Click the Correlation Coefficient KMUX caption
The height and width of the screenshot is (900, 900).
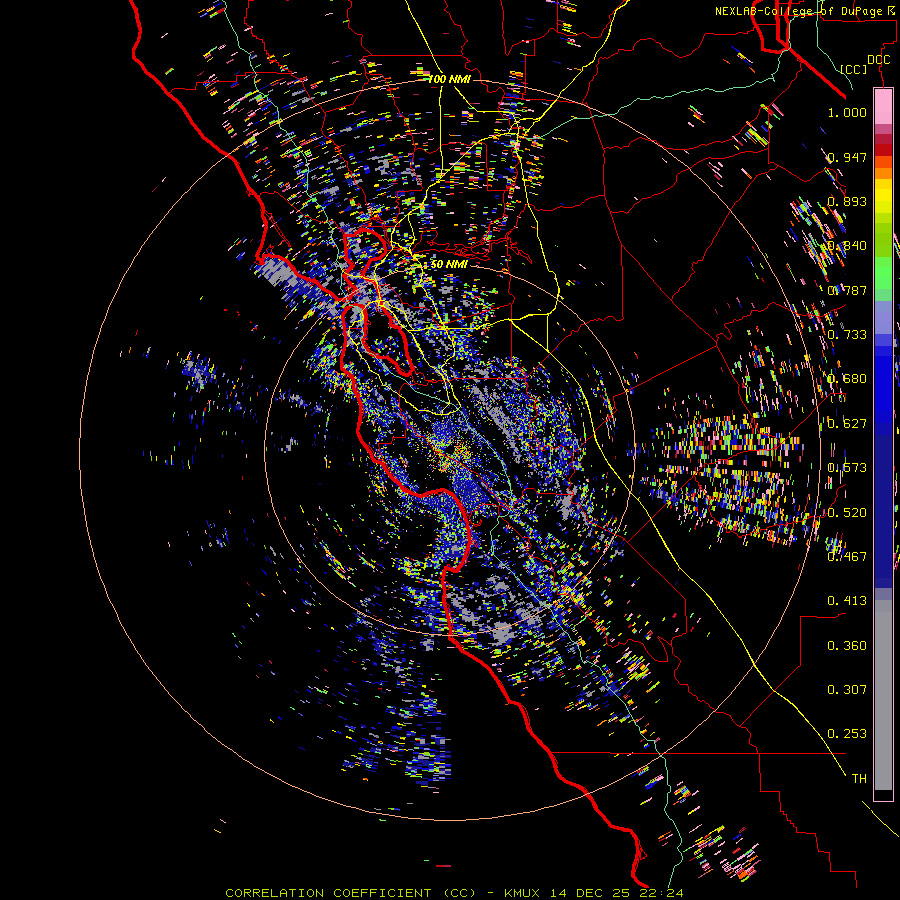454,893
